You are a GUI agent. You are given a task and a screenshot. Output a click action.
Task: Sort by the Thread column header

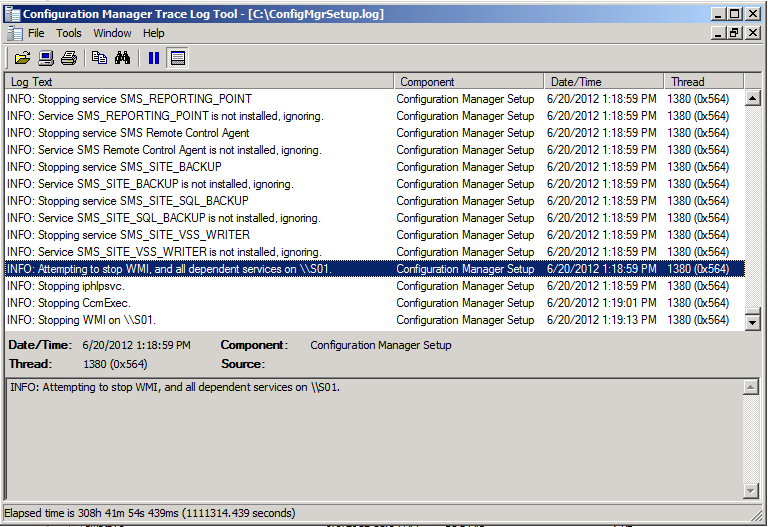coord(704,82)
